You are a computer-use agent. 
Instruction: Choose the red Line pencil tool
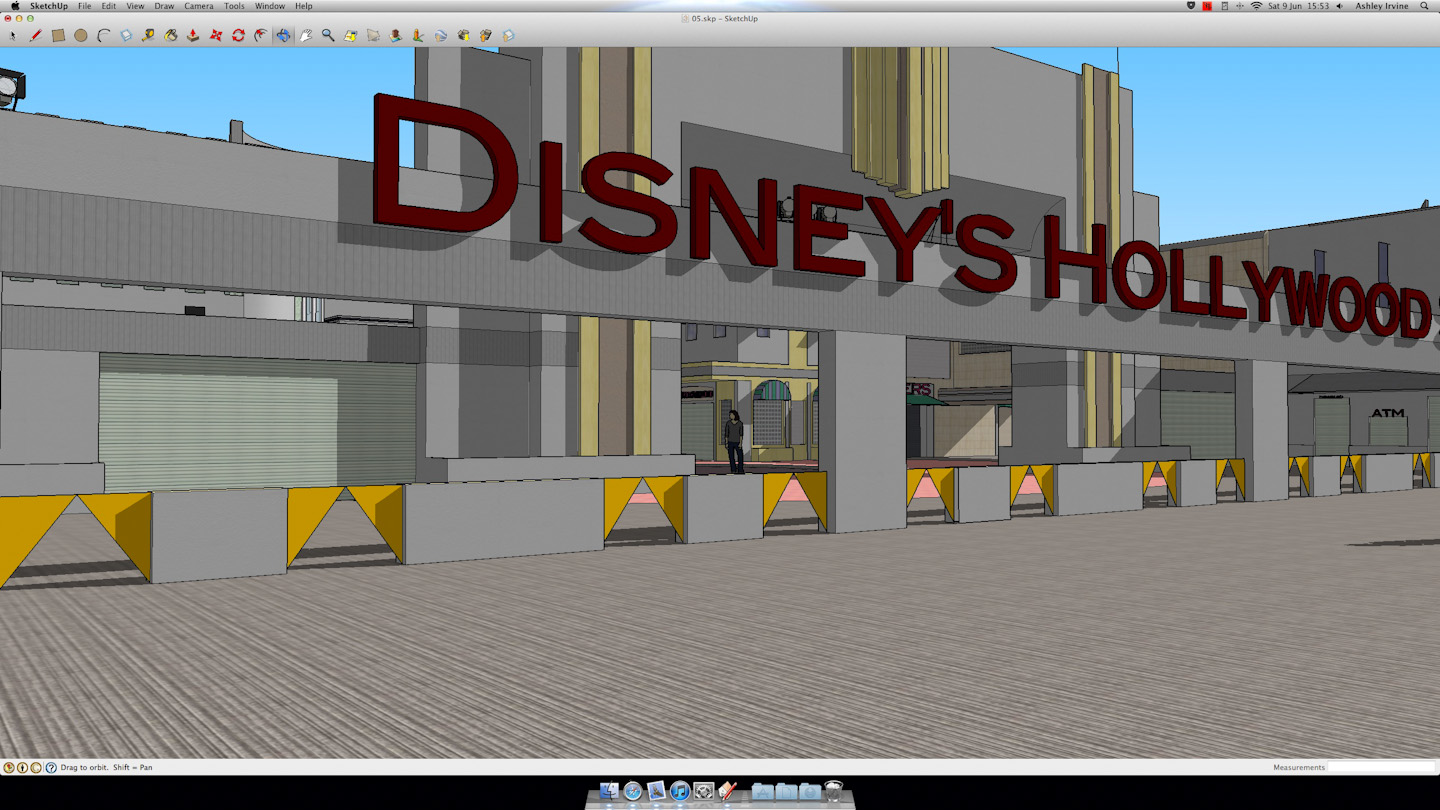35,35
